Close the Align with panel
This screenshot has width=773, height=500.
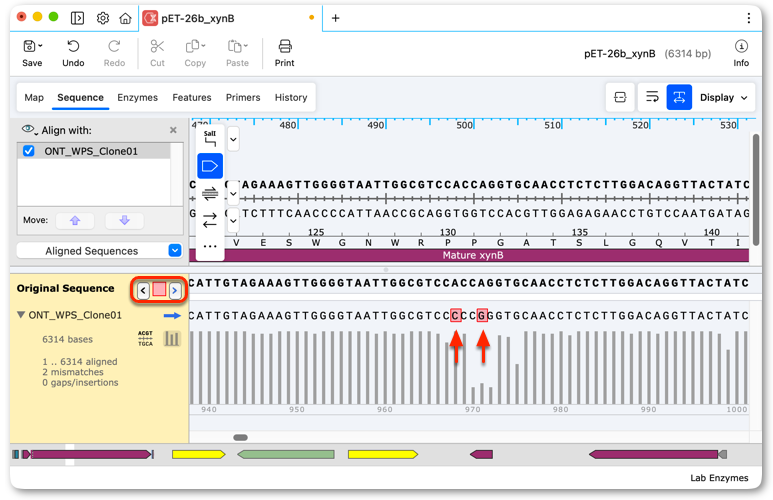(173, 130)
